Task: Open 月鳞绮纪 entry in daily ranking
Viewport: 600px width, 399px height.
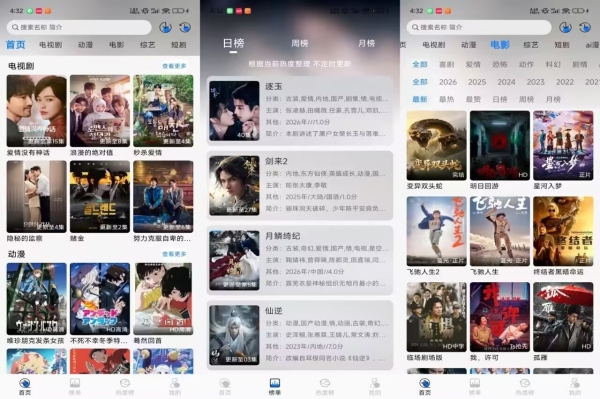Action: click(300, 260)
